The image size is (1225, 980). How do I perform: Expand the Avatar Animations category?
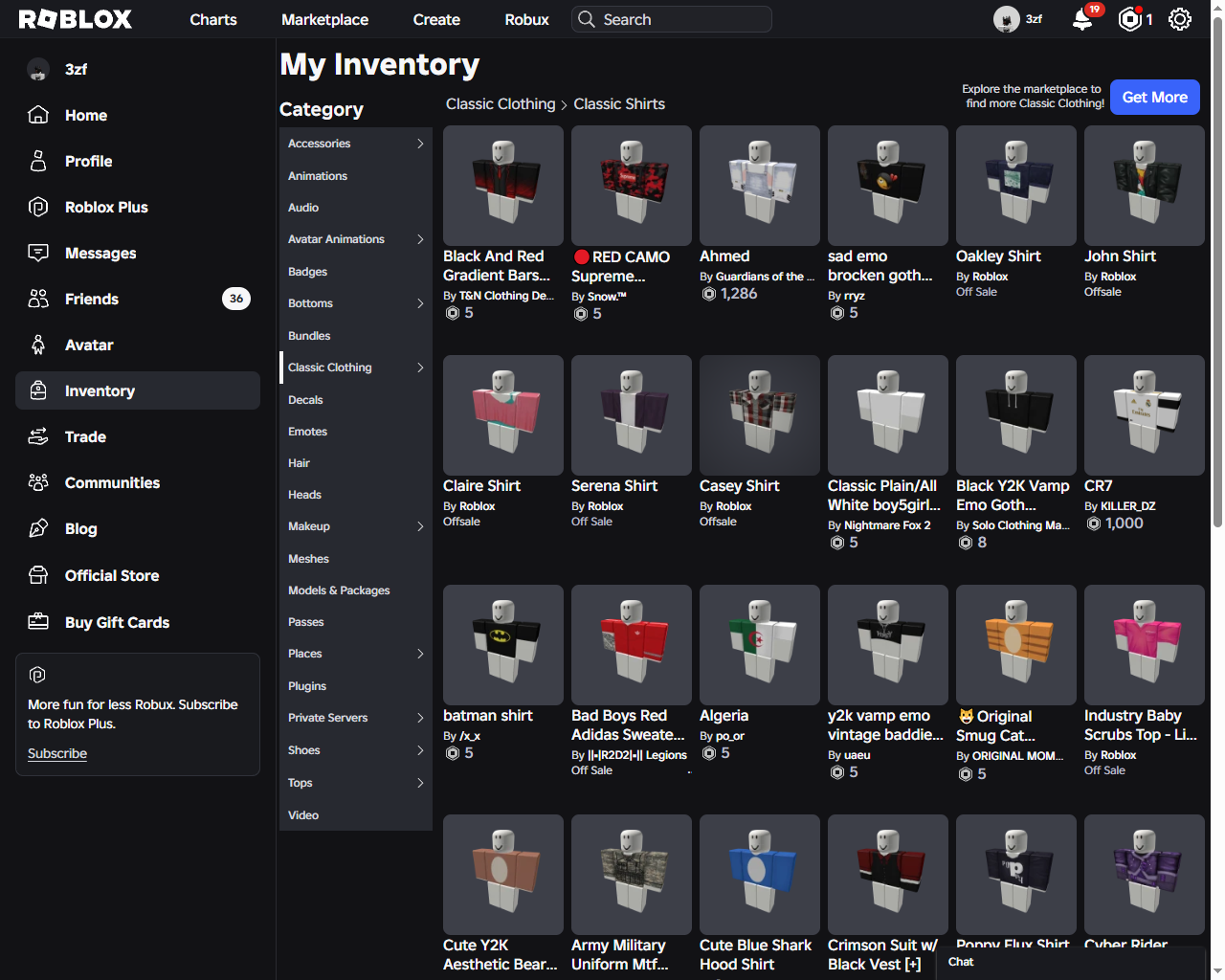pos(420,239)
